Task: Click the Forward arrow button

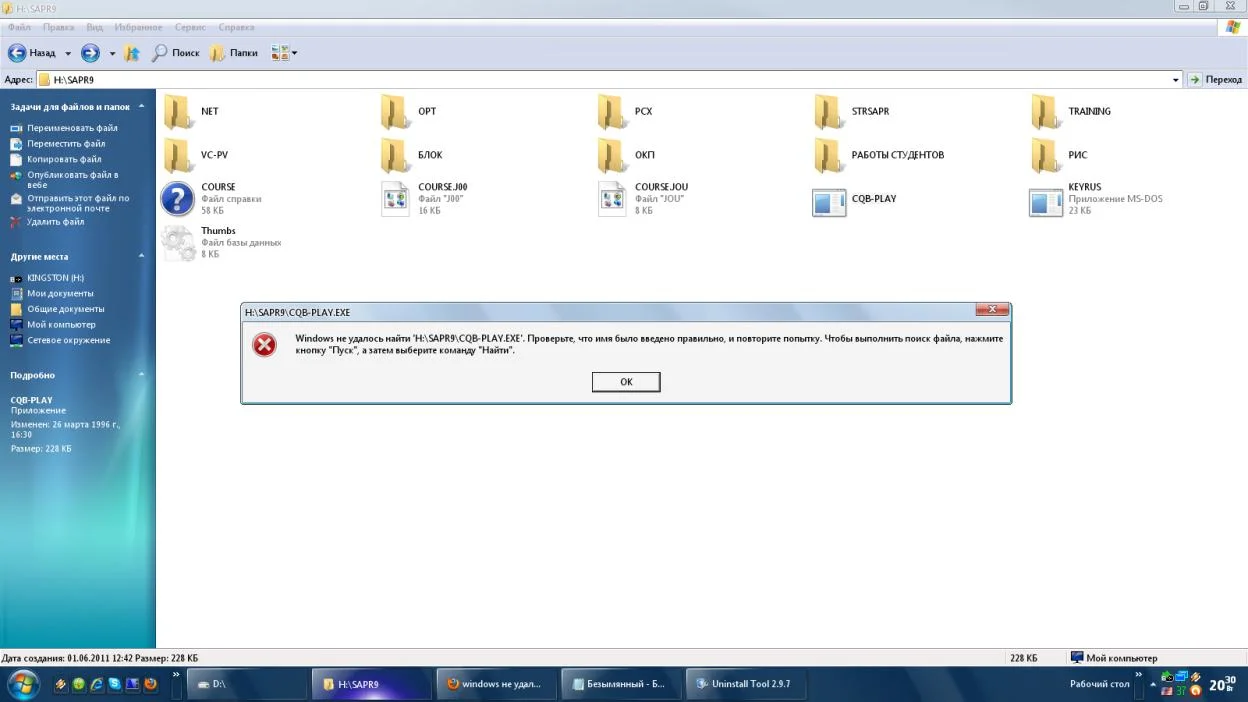Action: coord(90,53)
